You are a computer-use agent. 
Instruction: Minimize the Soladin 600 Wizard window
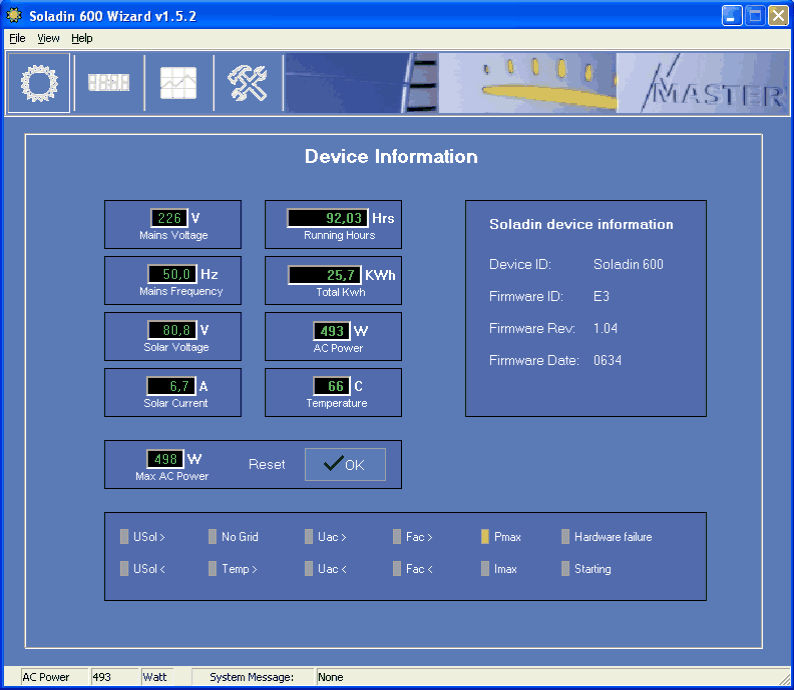click(731, 16)
